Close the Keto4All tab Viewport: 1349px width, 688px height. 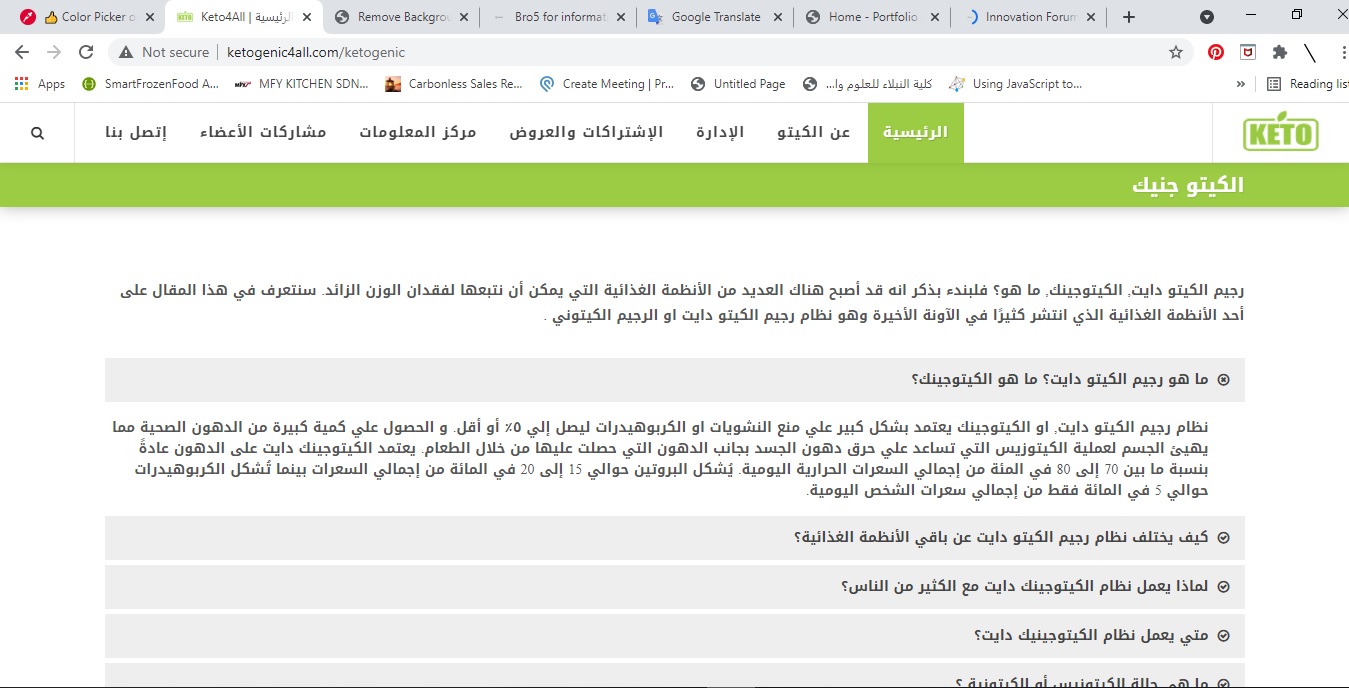(309, 17)
